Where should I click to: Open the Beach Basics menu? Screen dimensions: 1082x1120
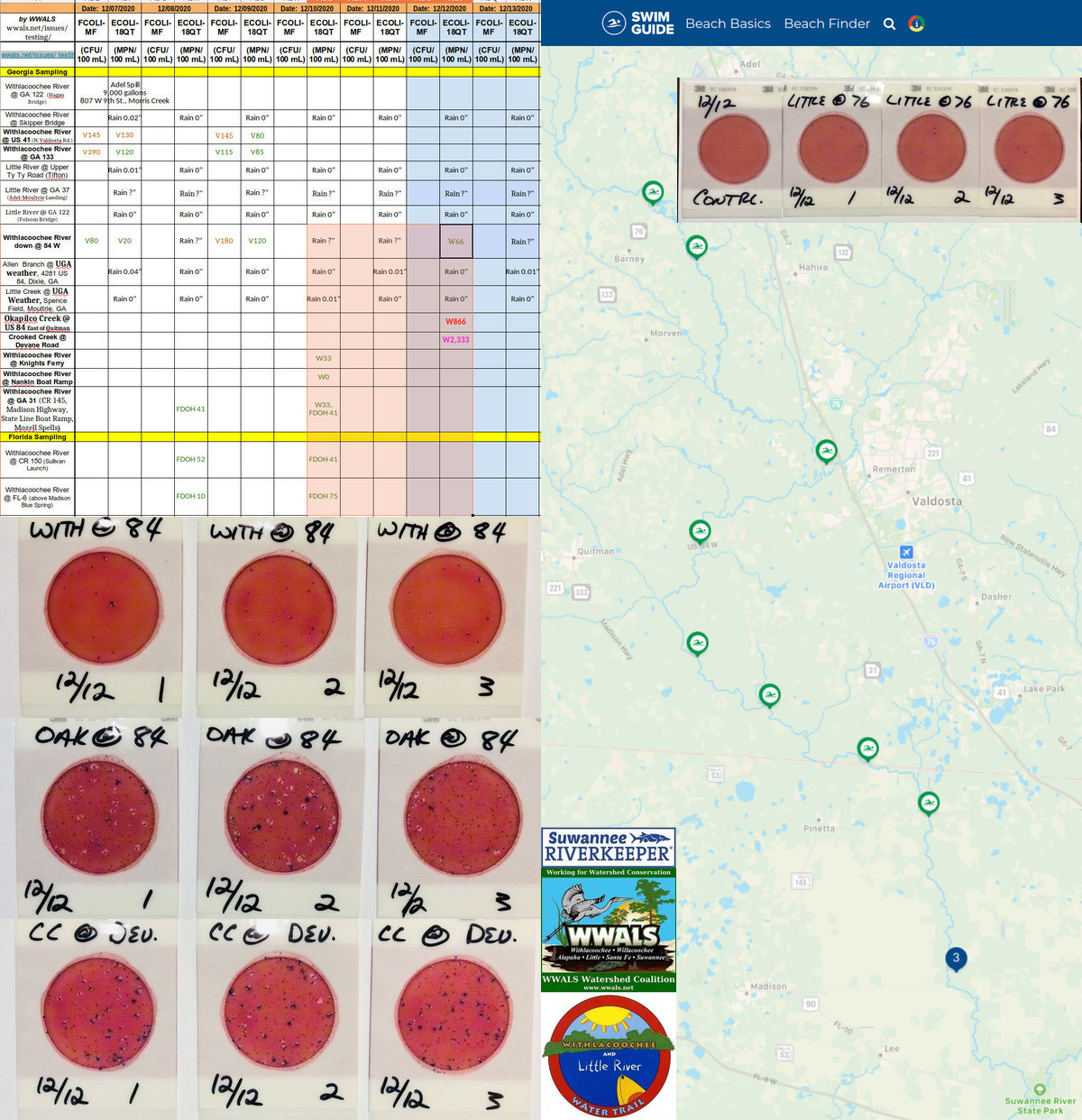pos(728,23)
